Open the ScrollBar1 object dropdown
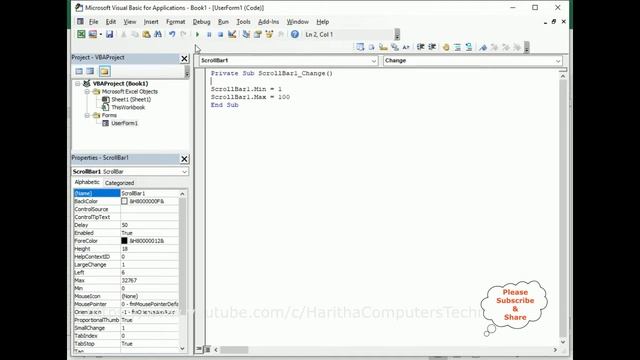 [373, 61]
